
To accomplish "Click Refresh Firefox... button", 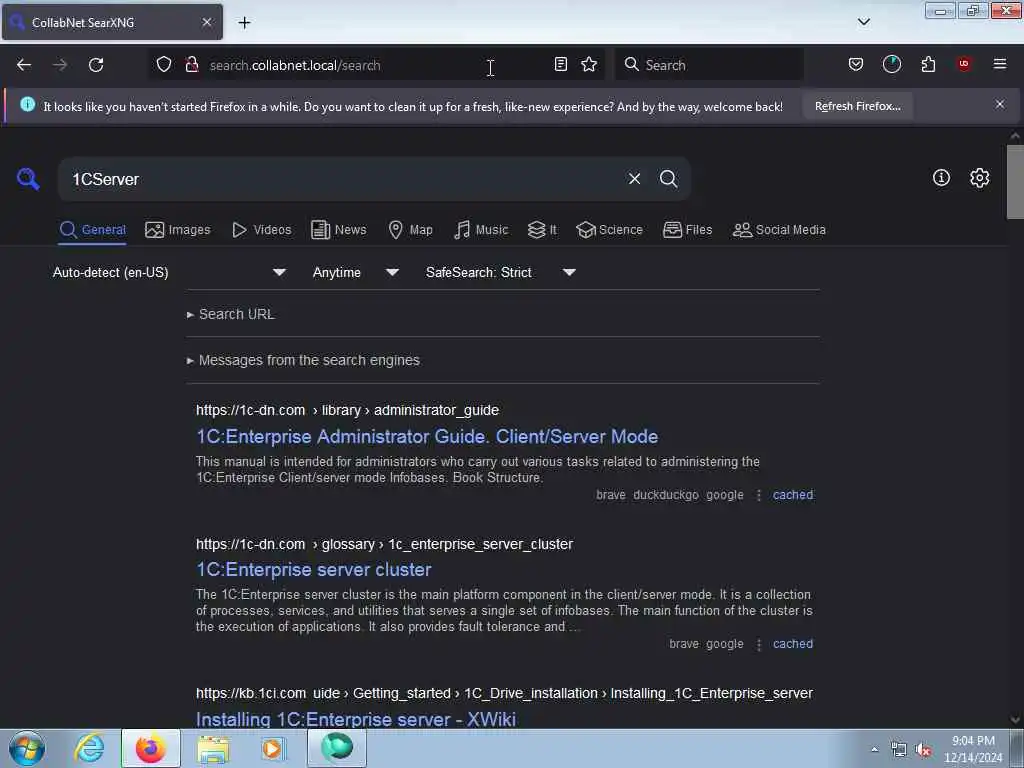I will [x=857, y=106].
